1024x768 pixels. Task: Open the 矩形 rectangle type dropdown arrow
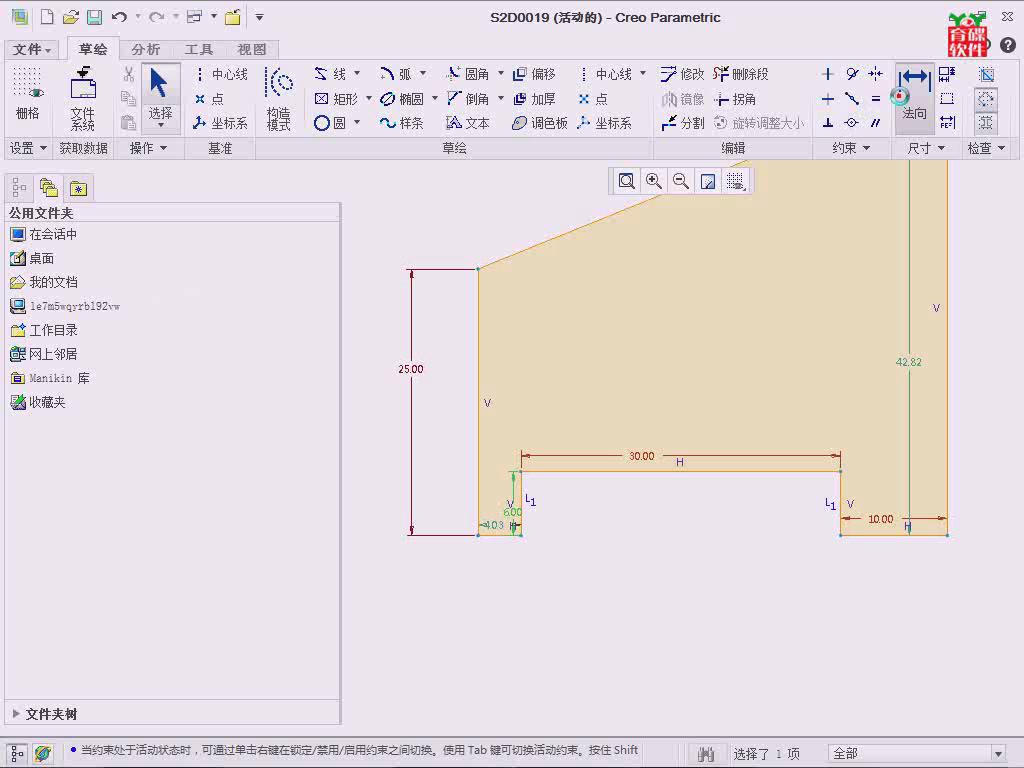click(368, 98)
